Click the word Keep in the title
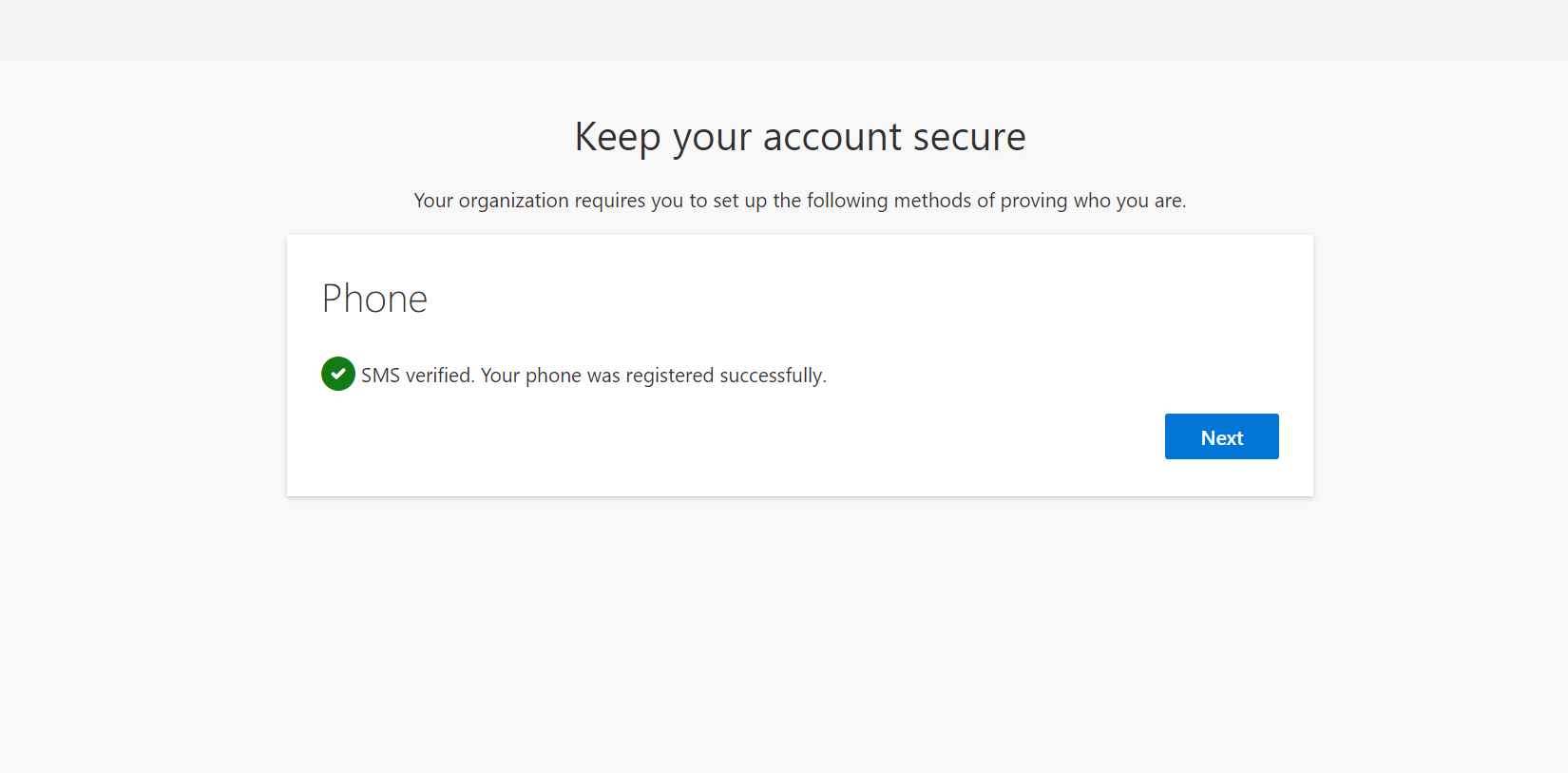This screenshot has height=773, width=1568. [617, 137]
